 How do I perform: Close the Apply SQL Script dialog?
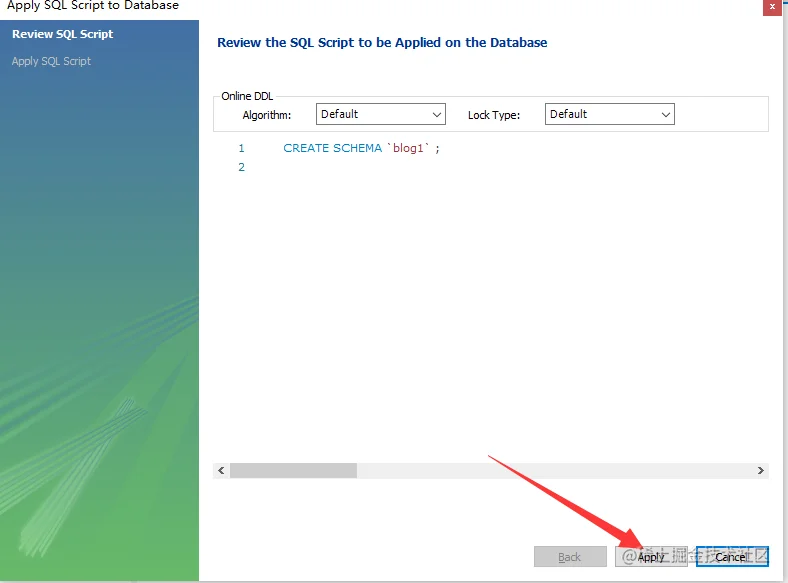(x=772, y=7)
